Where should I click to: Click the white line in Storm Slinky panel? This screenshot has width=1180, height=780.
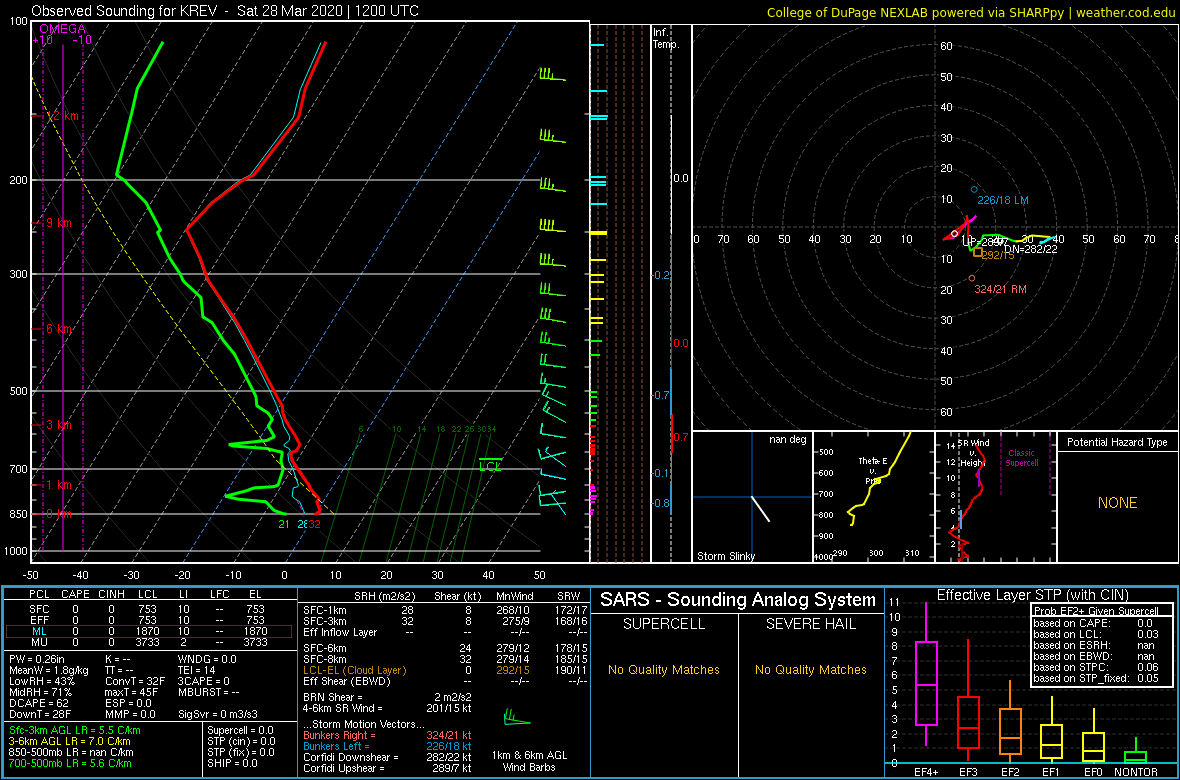pyautogui.click(x=761, y=509)
